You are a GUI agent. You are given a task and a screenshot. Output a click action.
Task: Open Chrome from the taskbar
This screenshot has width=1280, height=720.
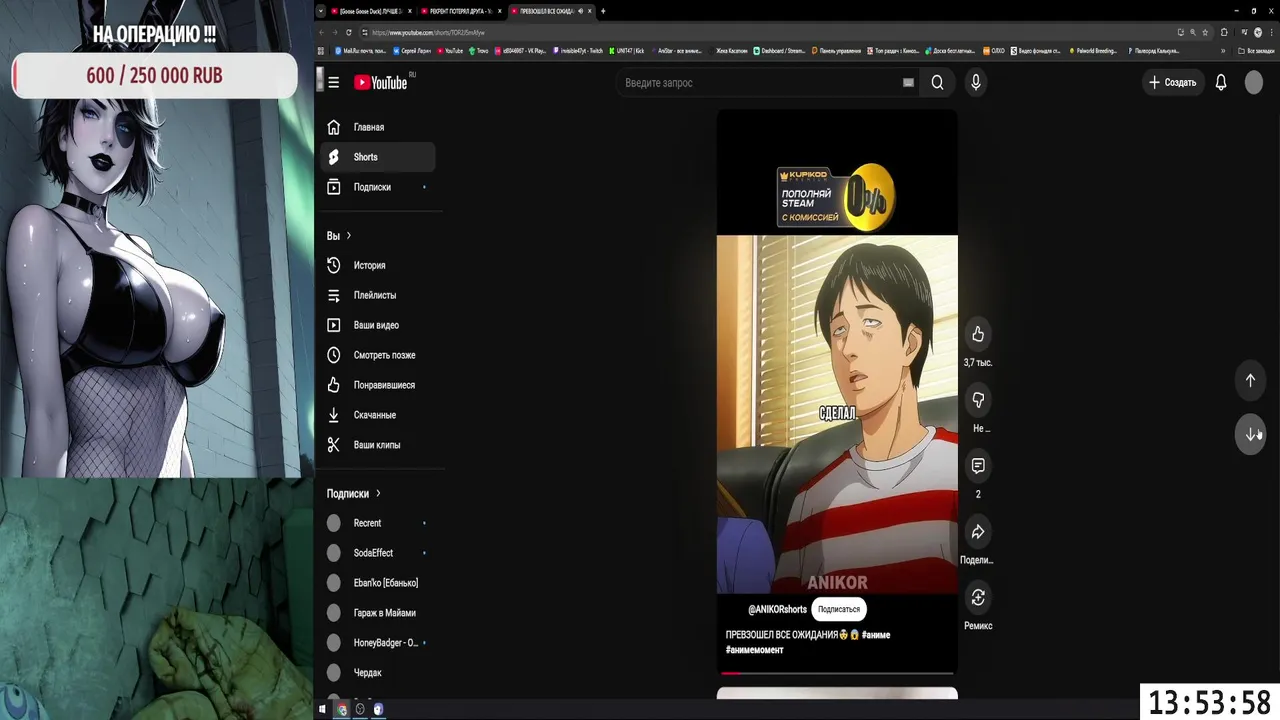(341, 709)
